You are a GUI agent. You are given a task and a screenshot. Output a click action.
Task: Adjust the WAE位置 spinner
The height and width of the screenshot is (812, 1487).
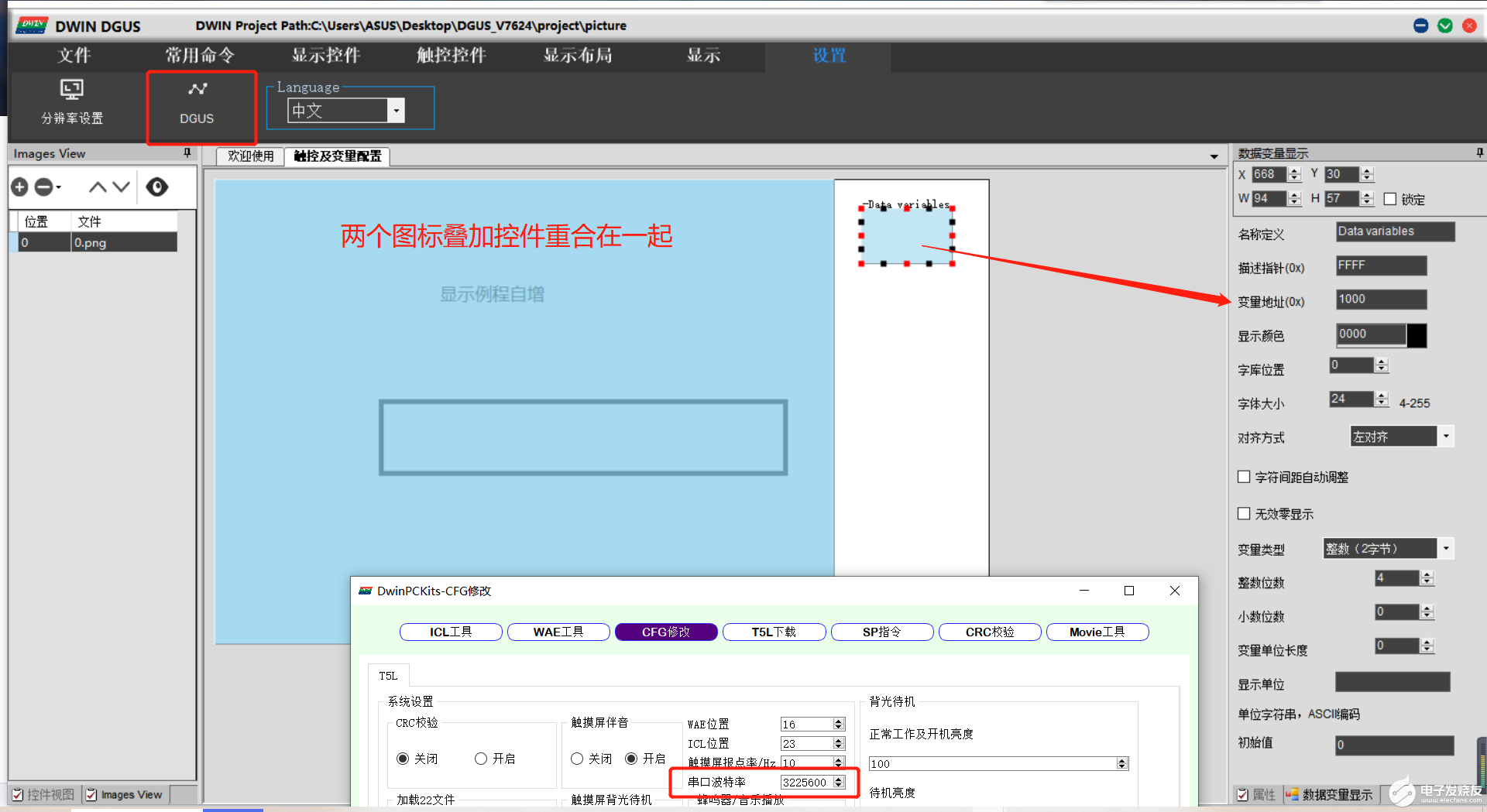tap(838, 725)
